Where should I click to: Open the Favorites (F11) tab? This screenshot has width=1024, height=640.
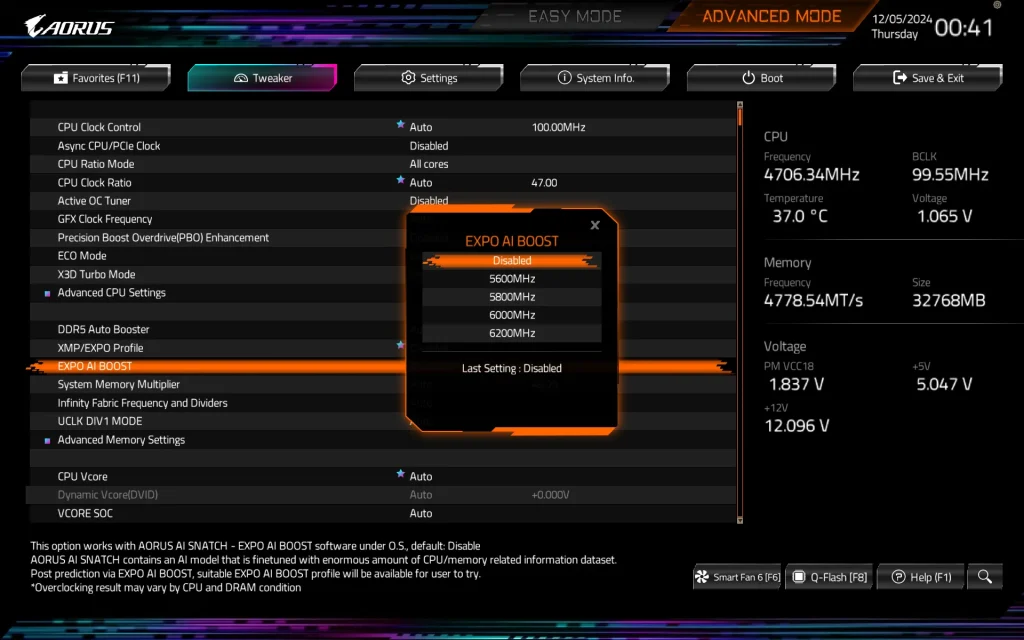pos(96,78)
